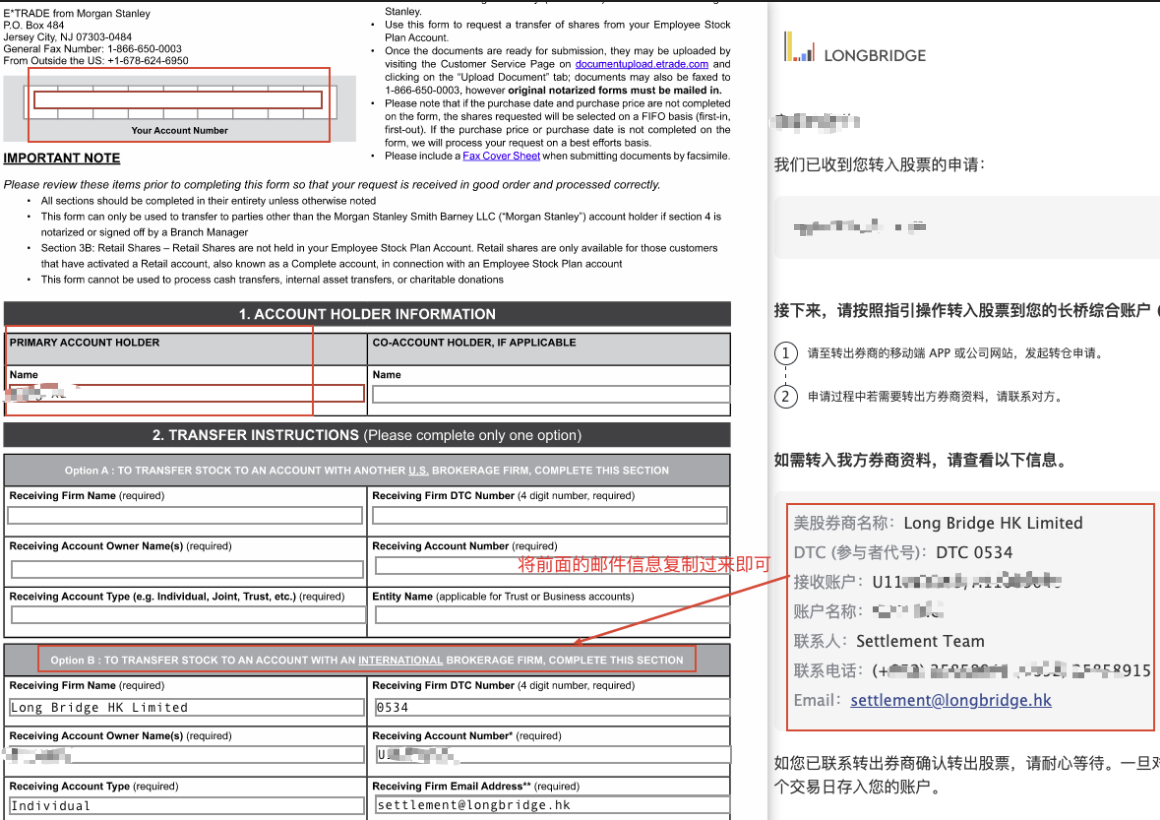Click the Your Account Number input field
Screen dimensions: 1160x820
tap(178, 100)
